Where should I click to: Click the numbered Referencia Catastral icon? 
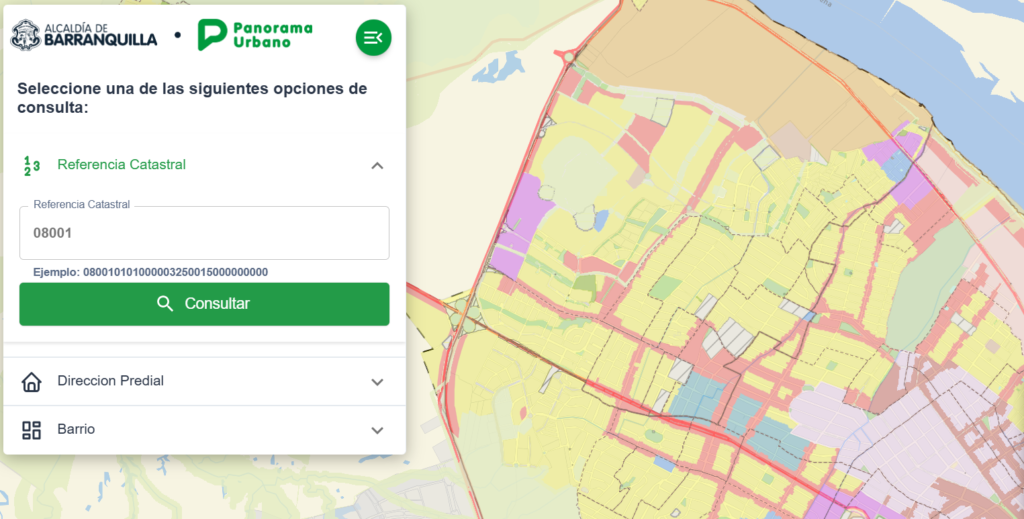[x=32, y=165]
